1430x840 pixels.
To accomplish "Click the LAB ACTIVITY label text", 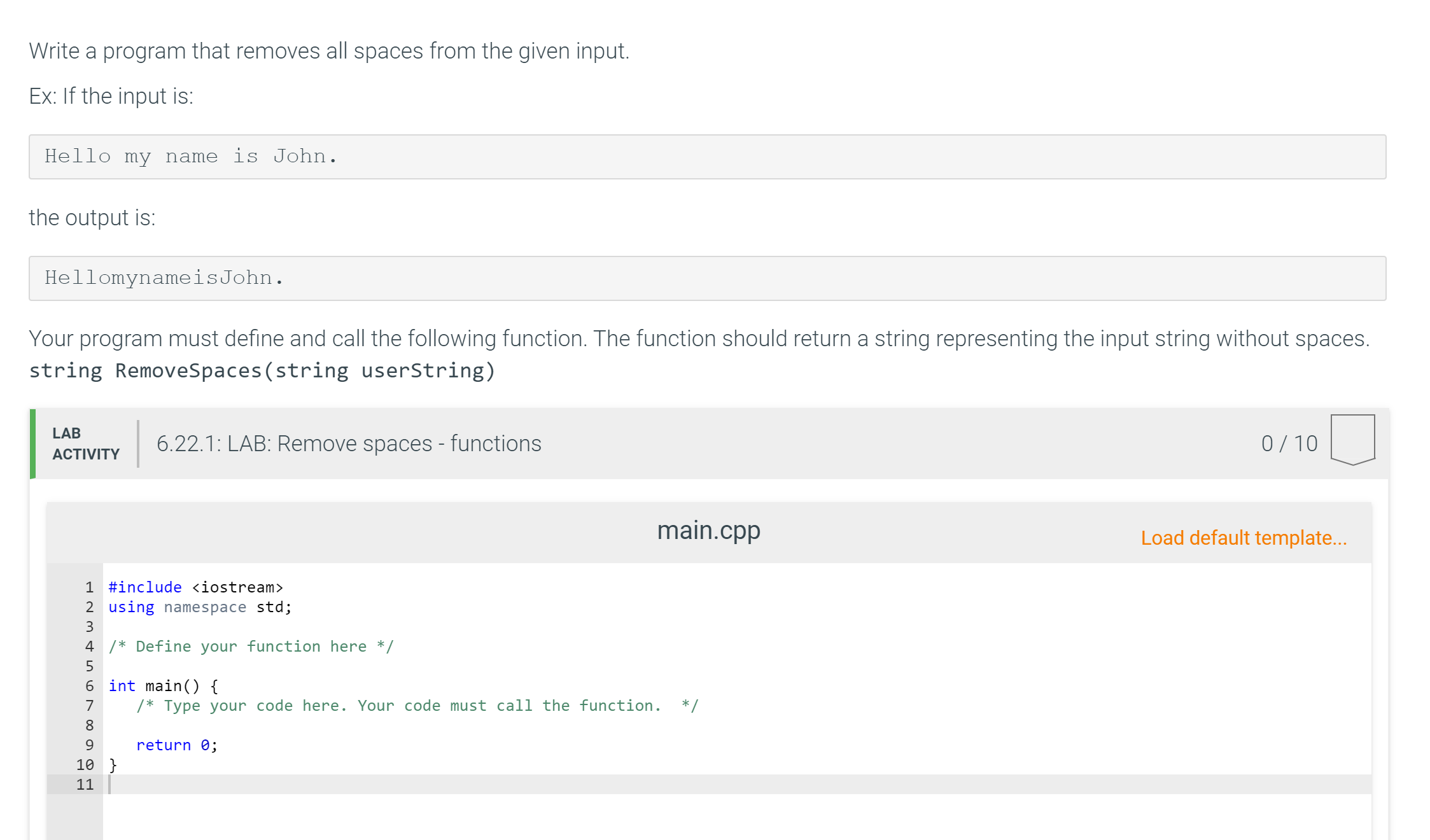I will click(x=85, y=444).
